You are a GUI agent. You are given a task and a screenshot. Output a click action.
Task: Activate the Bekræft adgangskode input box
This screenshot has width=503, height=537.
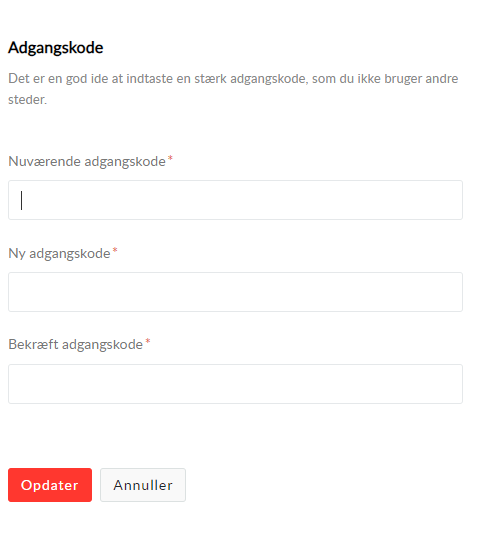[236, 384]
